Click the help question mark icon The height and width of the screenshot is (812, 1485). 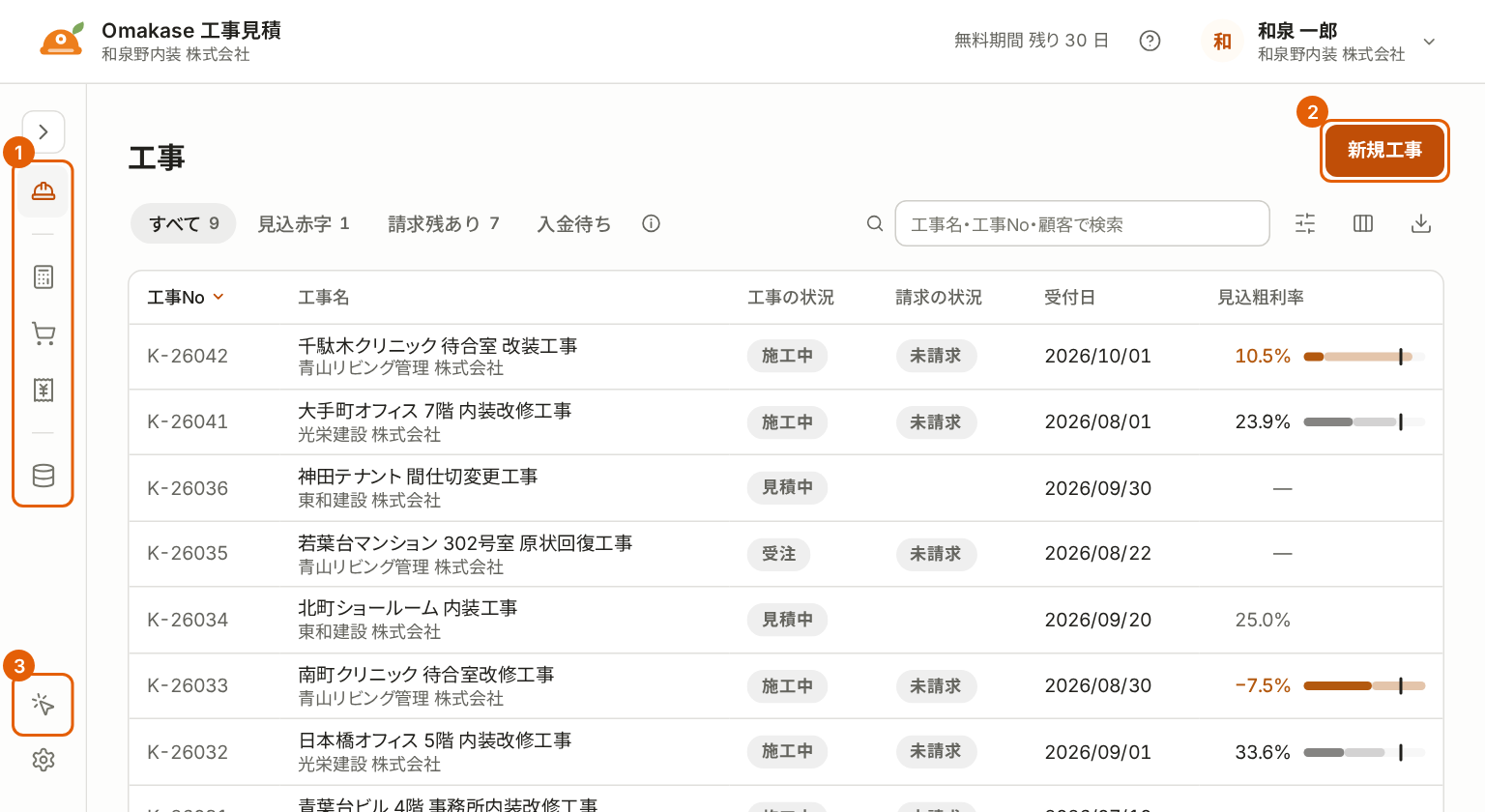click(1150, 41)
